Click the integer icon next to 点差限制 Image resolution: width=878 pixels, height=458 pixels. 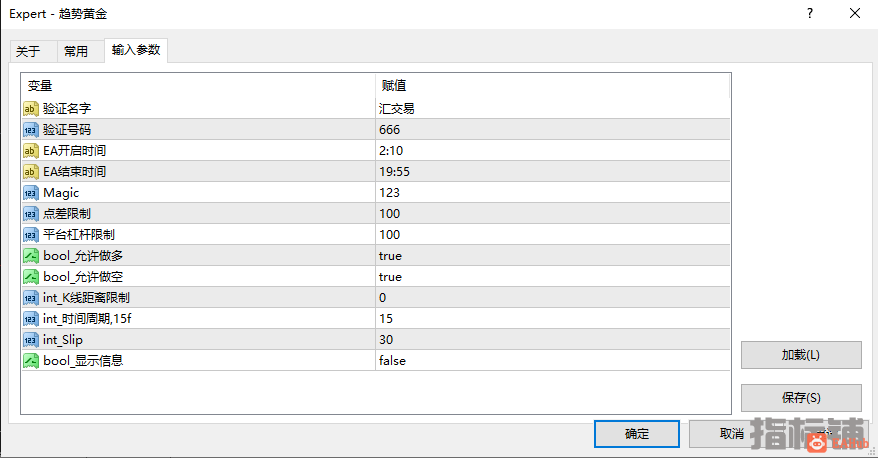click(x=31, y=214)
